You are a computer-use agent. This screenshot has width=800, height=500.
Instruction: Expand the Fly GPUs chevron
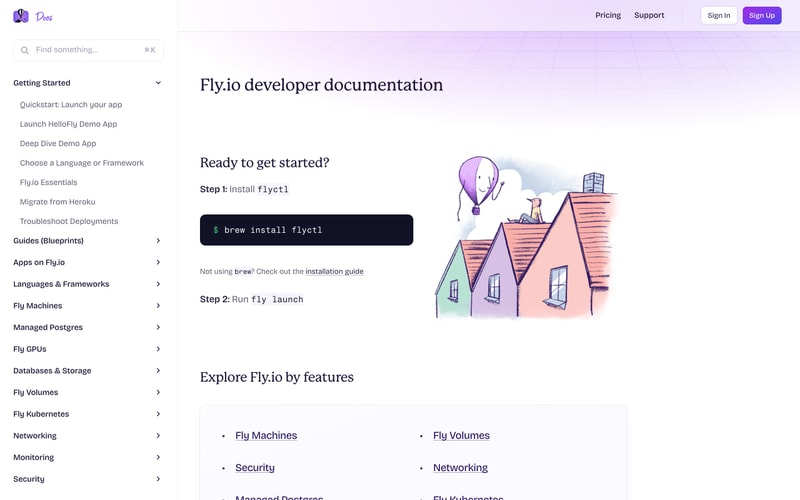[x=158, y=349]
